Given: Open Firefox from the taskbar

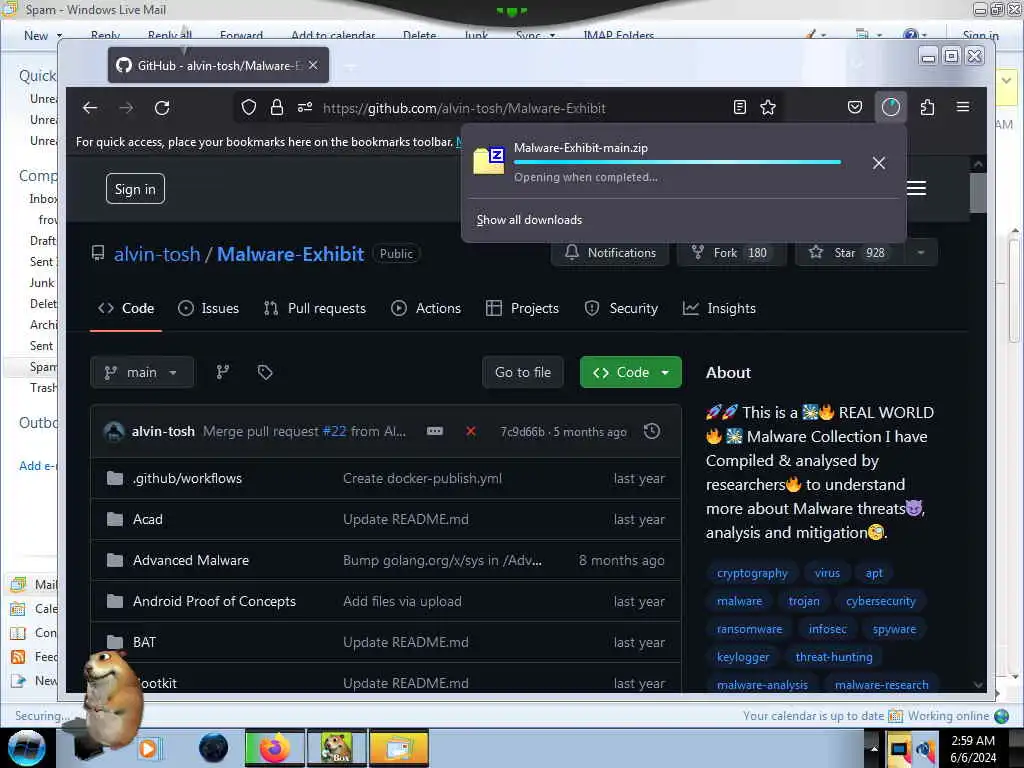Looking at the screenshot, I should (274, 748).
